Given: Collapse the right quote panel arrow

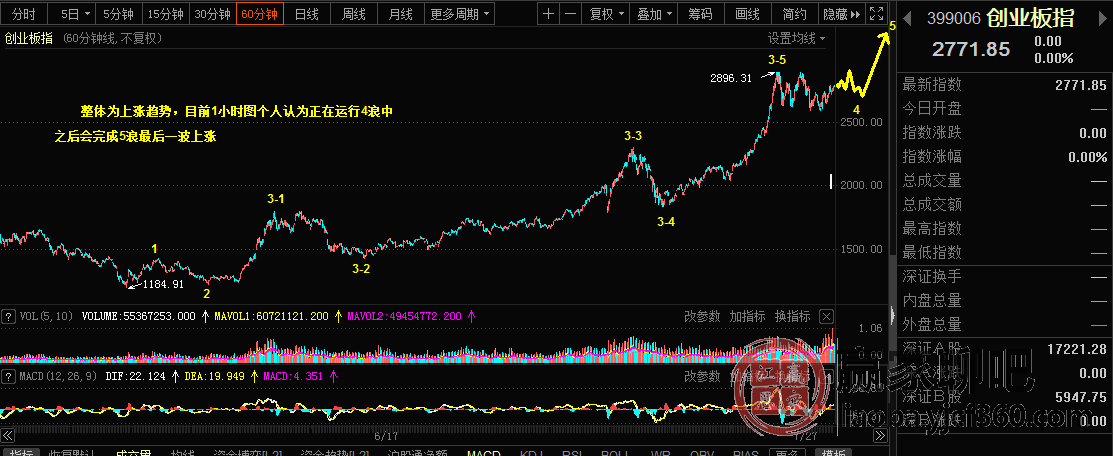Looking at the screenshot, I should 892,313.
